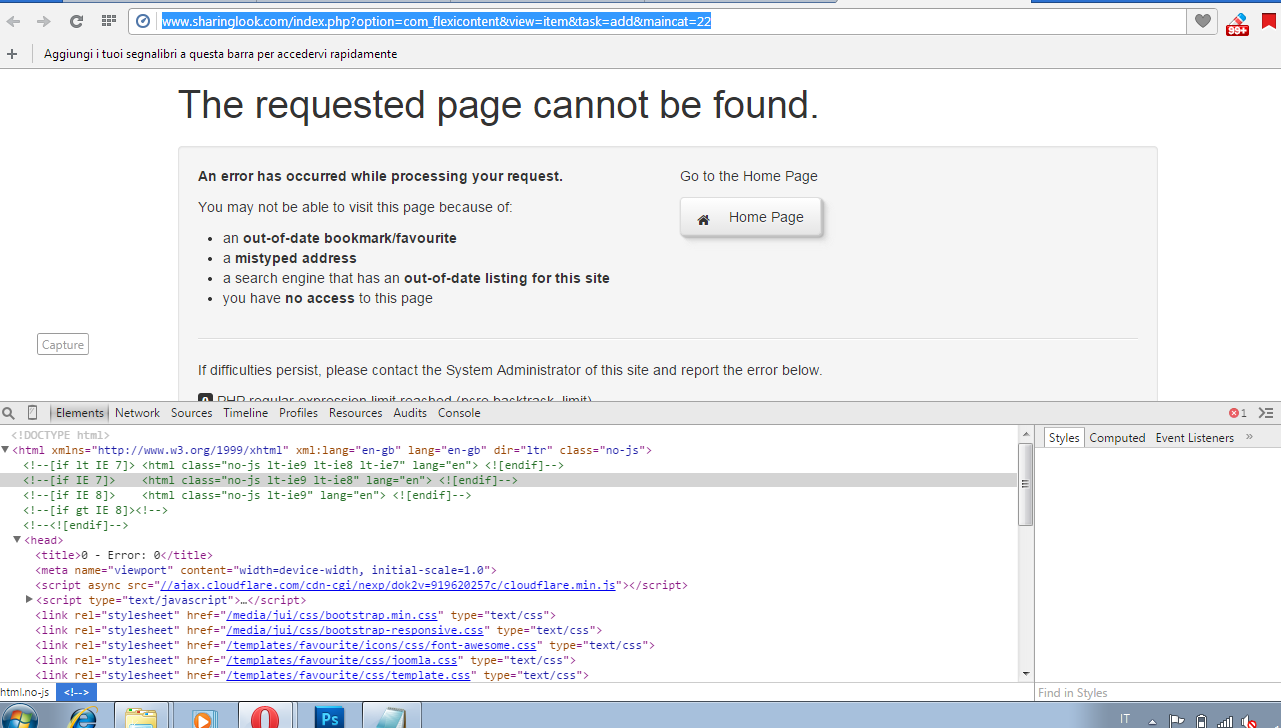Click the red error count indicator
Screen dimensions: 1281x728
point(1238,413)
